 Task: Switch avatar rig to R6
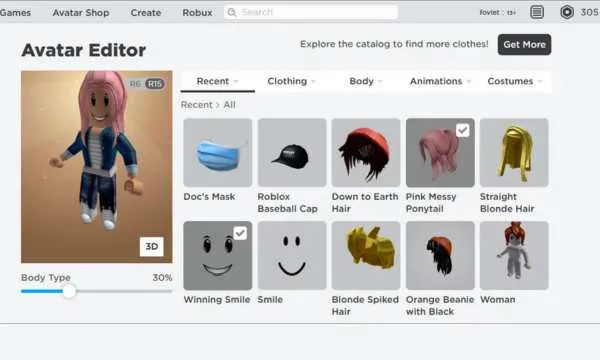(x=135, y=84)
